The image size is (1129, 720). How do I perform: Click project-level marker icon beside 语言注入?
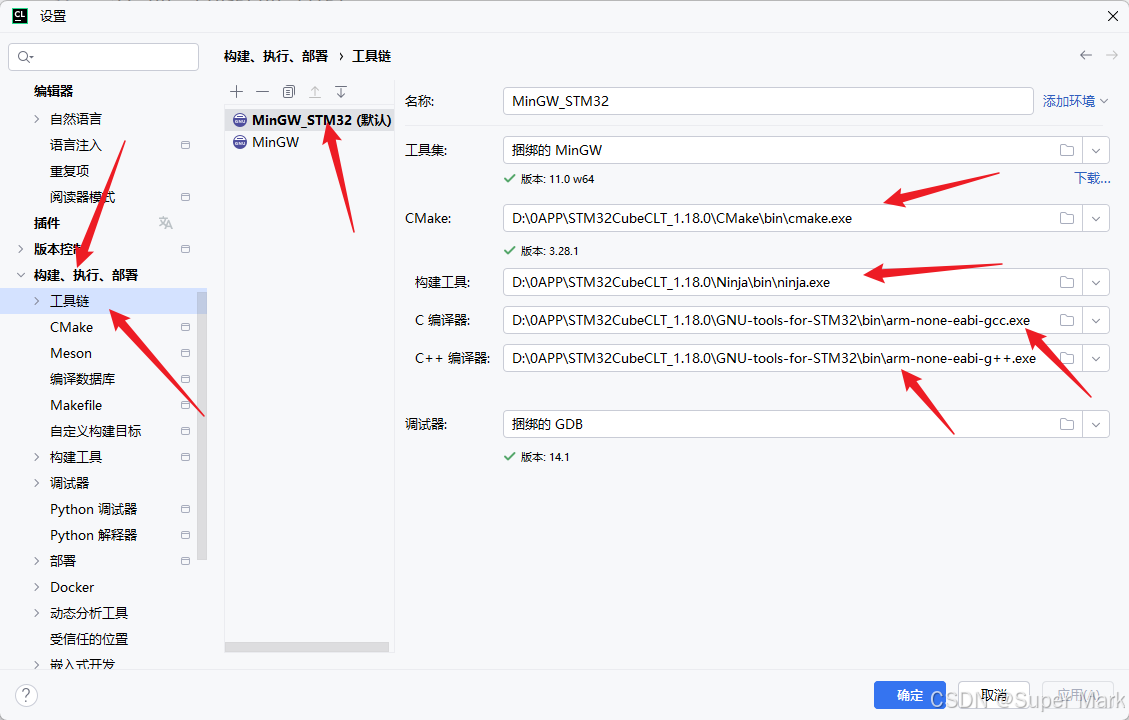(x=185, y=145)
